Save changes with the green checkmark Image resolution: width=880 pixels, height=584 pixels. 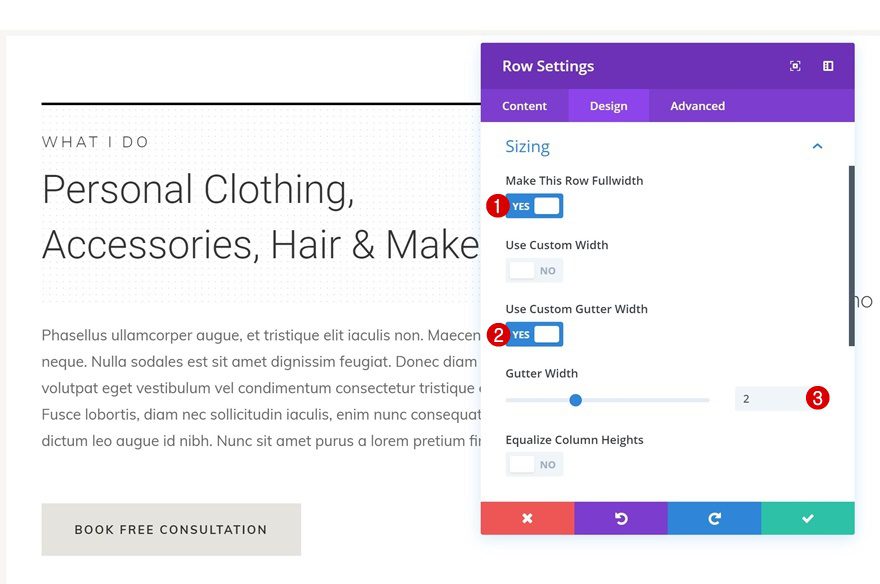click(808, 518)
